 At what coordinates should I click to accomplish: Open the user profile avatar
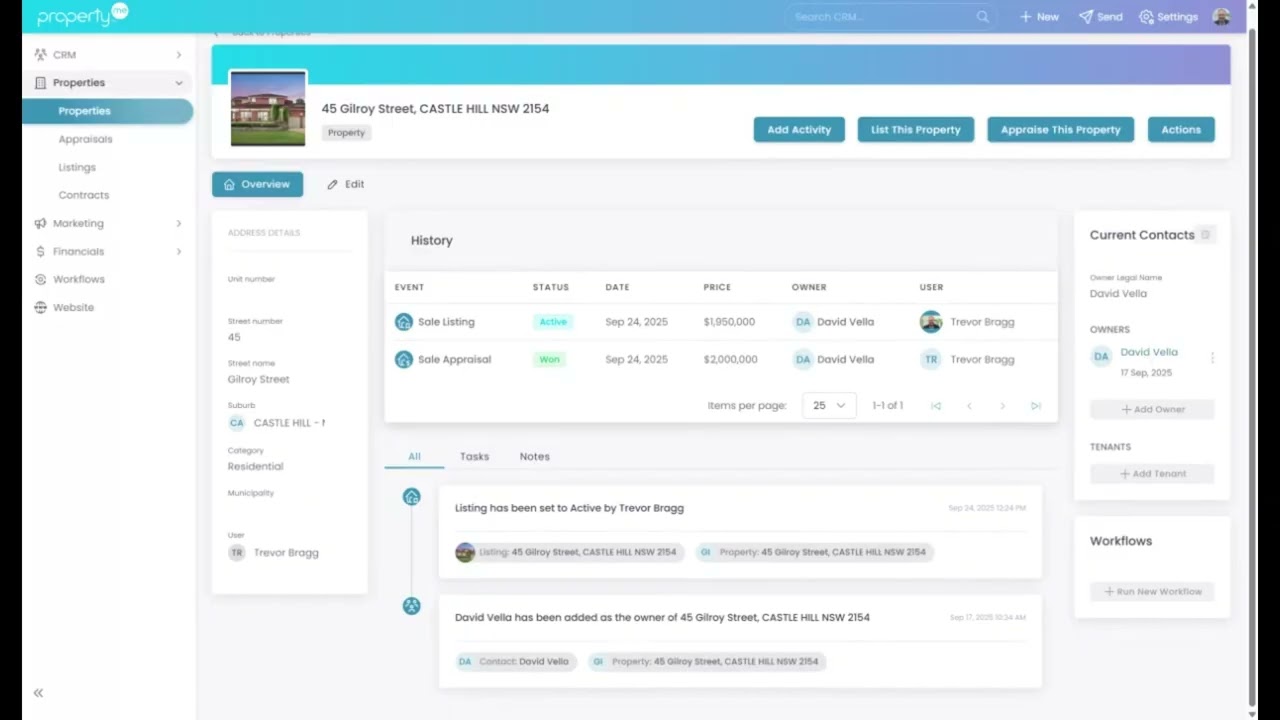(1221, 17)
